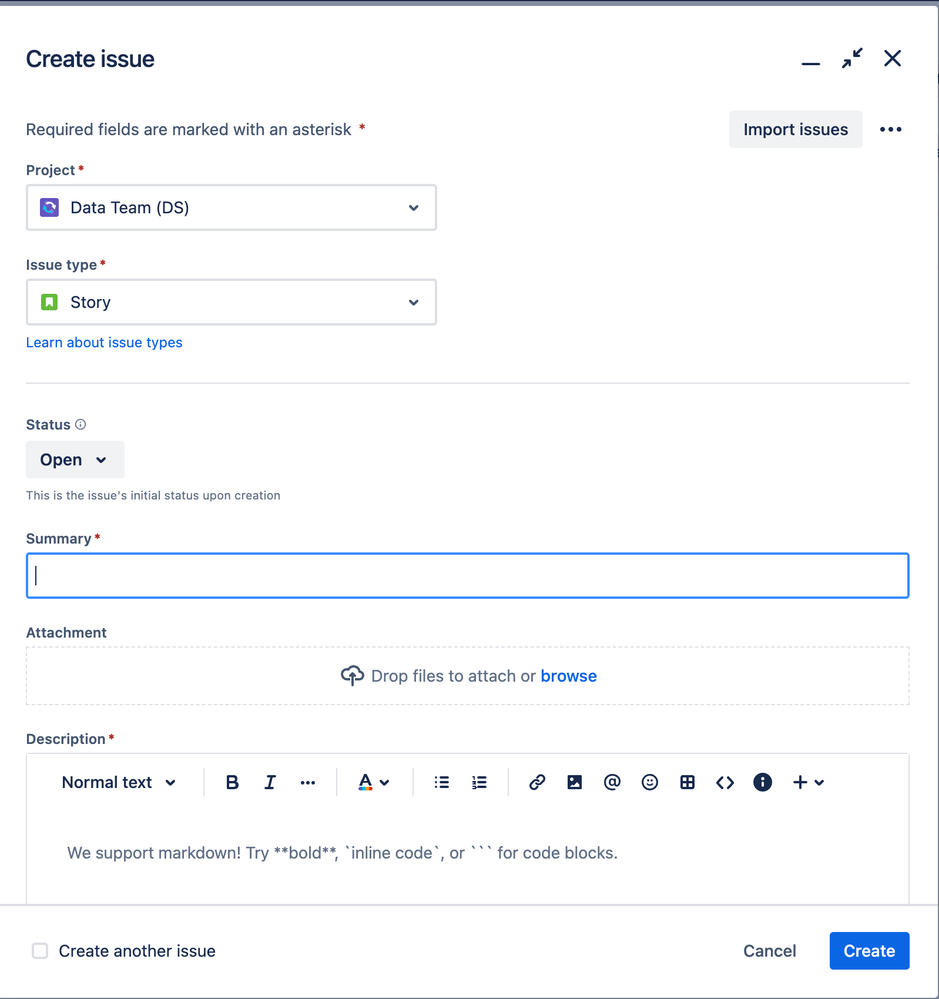The width and height of the screenshot is (939, 999).
Task: Mention a user with the @ icon
Action: 612,783
